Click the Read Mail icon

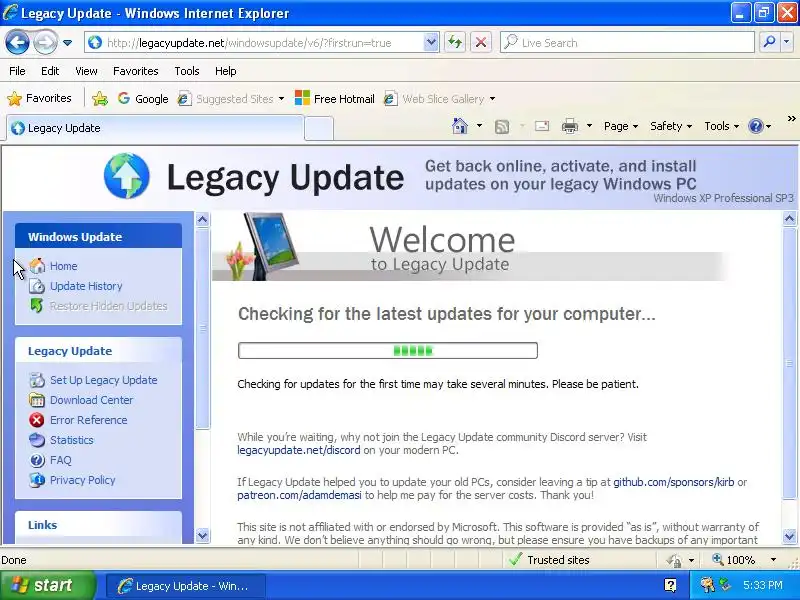point(541,126)
